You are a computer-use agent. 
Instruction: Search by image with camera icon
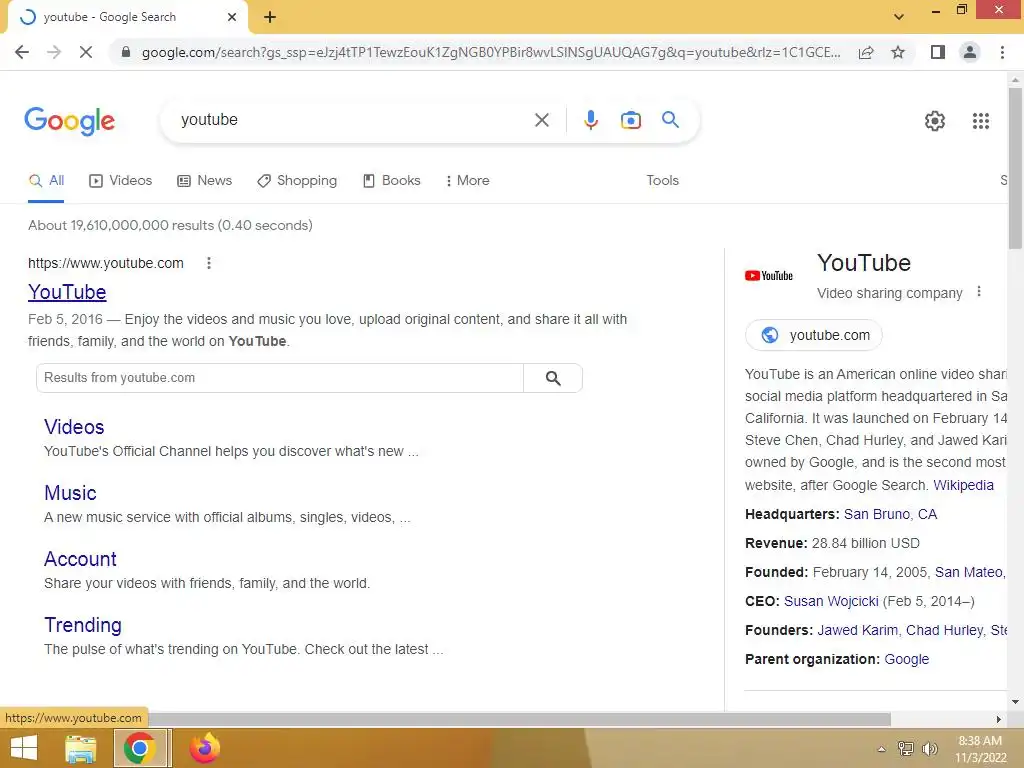(630, 120)
